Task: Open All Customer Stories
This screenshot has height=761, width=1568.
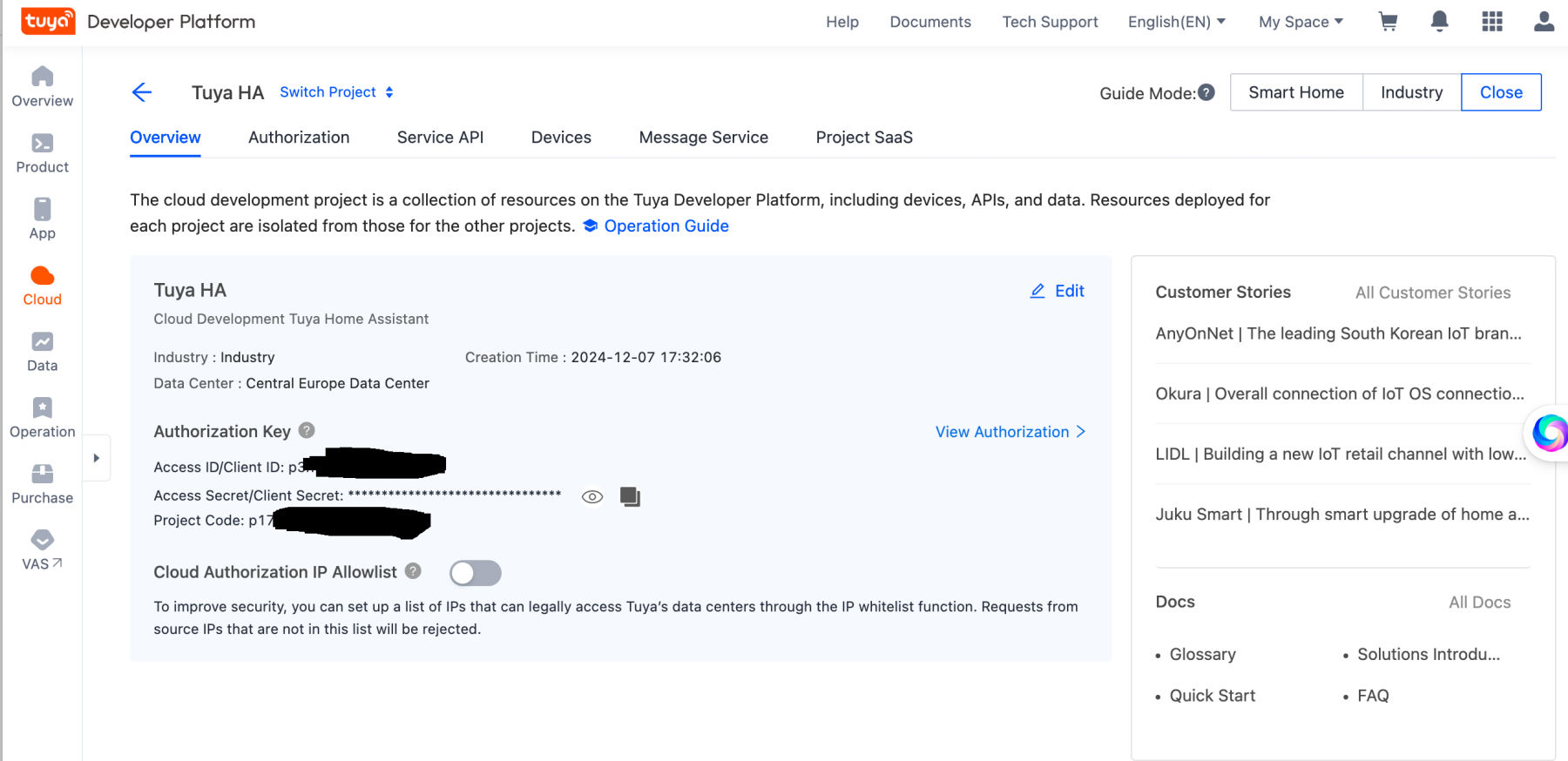Action: [x=1433, y=293]
